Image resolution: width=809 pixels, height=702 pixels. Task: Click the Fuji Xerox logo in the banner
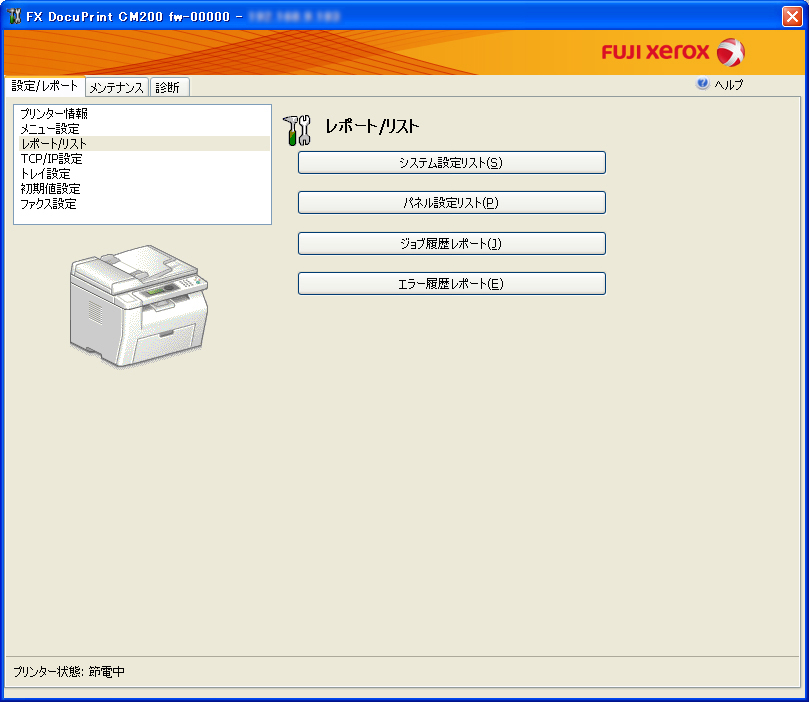coord(672,52)
